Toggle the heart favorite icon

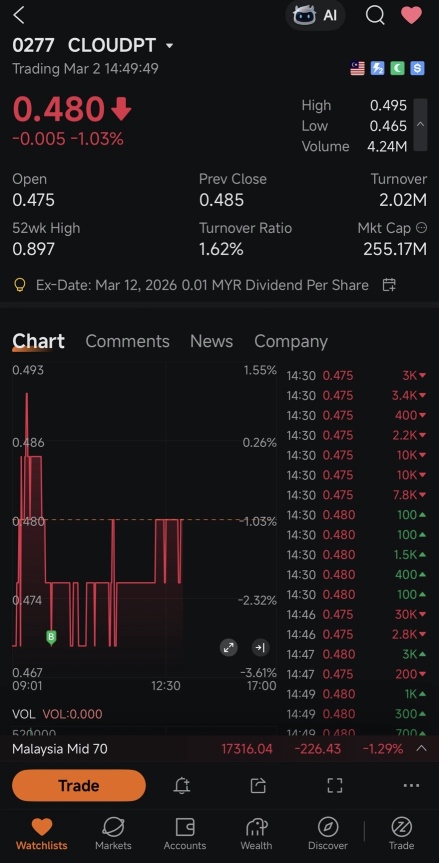click(411, 15)
